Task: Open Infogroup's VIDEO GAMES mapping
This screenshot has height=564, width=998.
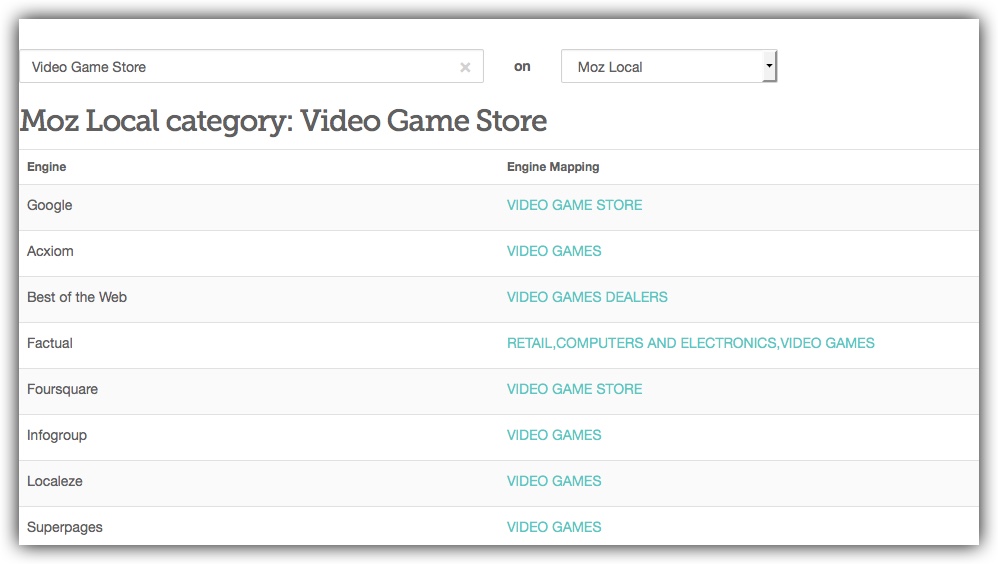Action: point(554,435)
